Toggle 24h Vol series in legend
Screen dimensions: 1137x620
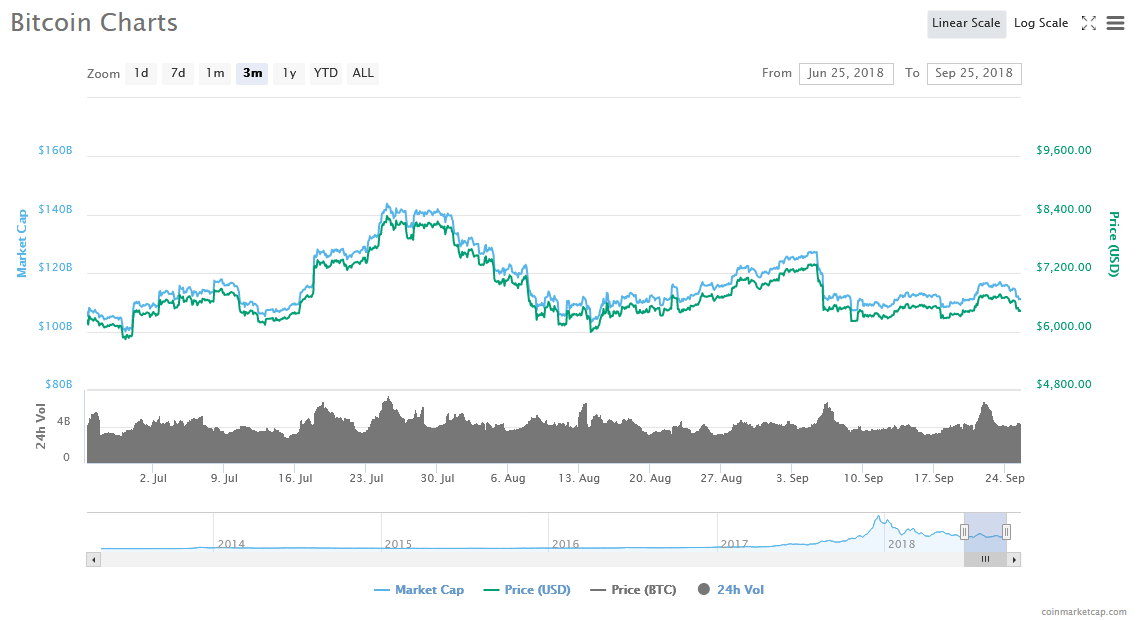click(x=731, y=590)
